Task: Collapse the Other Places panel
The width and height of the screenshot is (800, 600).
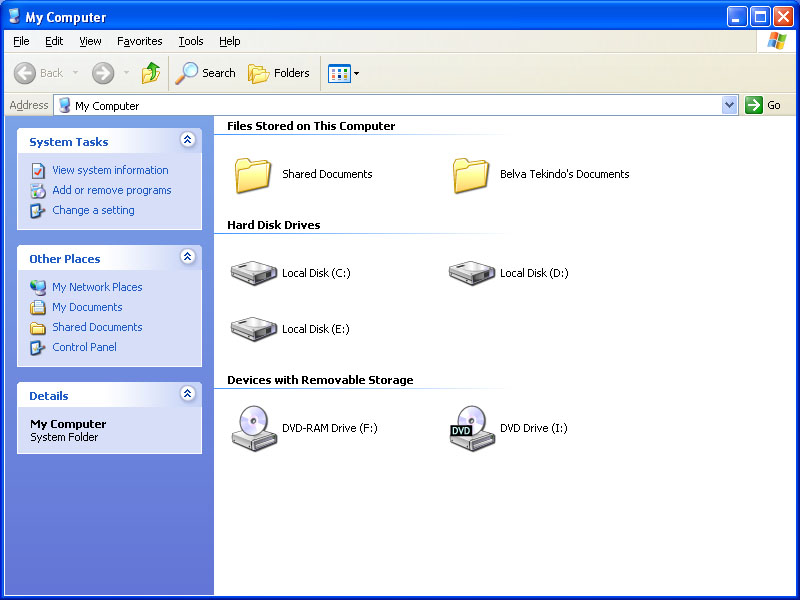Action: pos(188,256)
